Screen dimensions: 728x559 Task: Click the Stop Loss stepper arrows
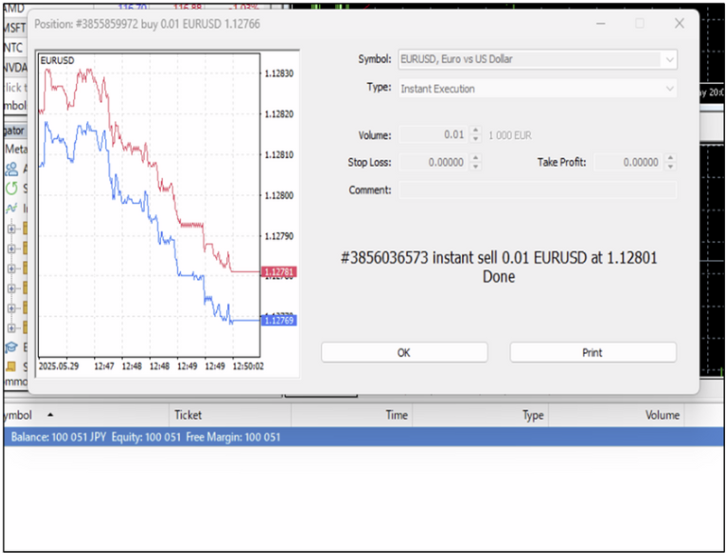point(475,162)
